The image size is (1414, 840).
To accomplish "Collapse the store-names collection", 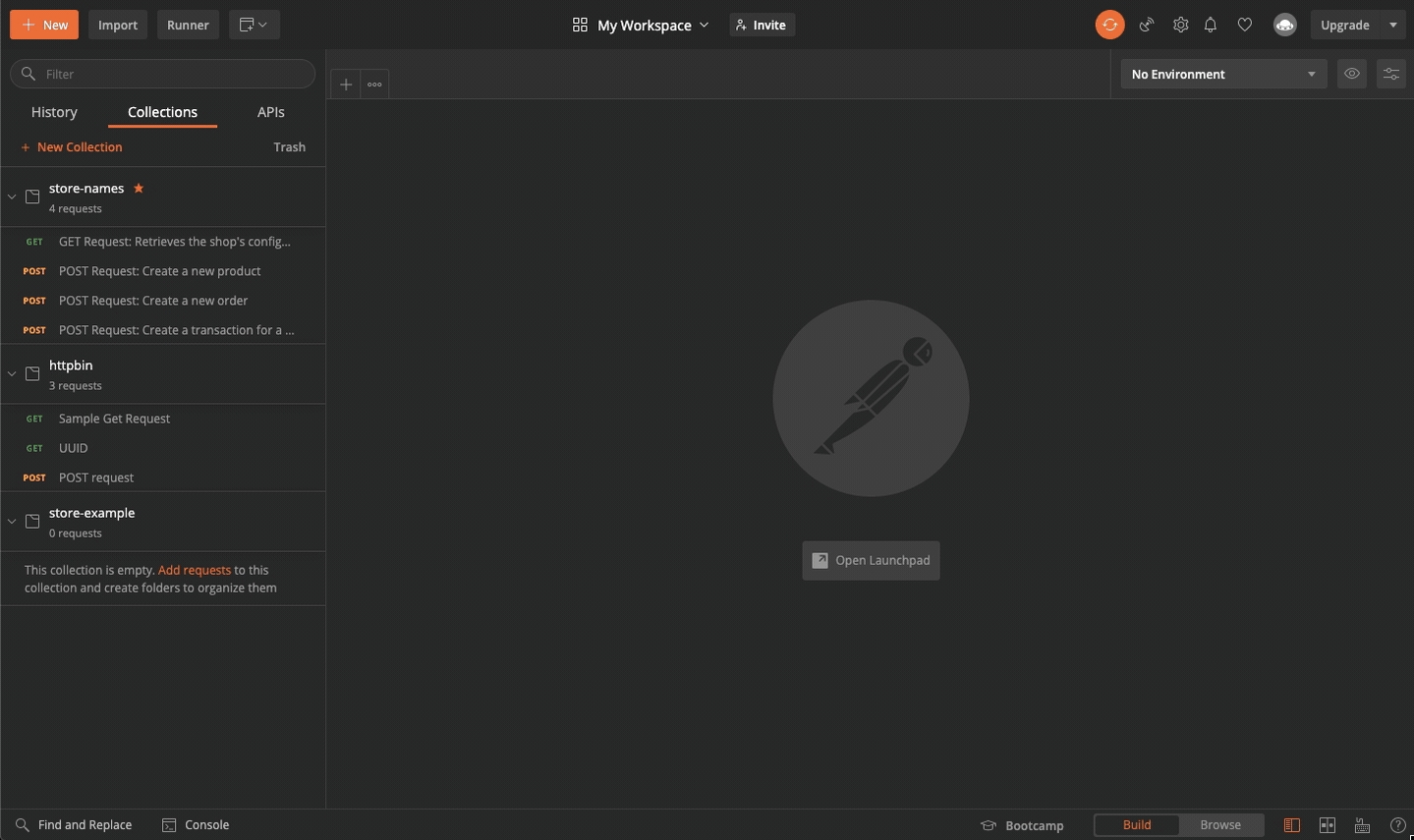I will (12, 196).
